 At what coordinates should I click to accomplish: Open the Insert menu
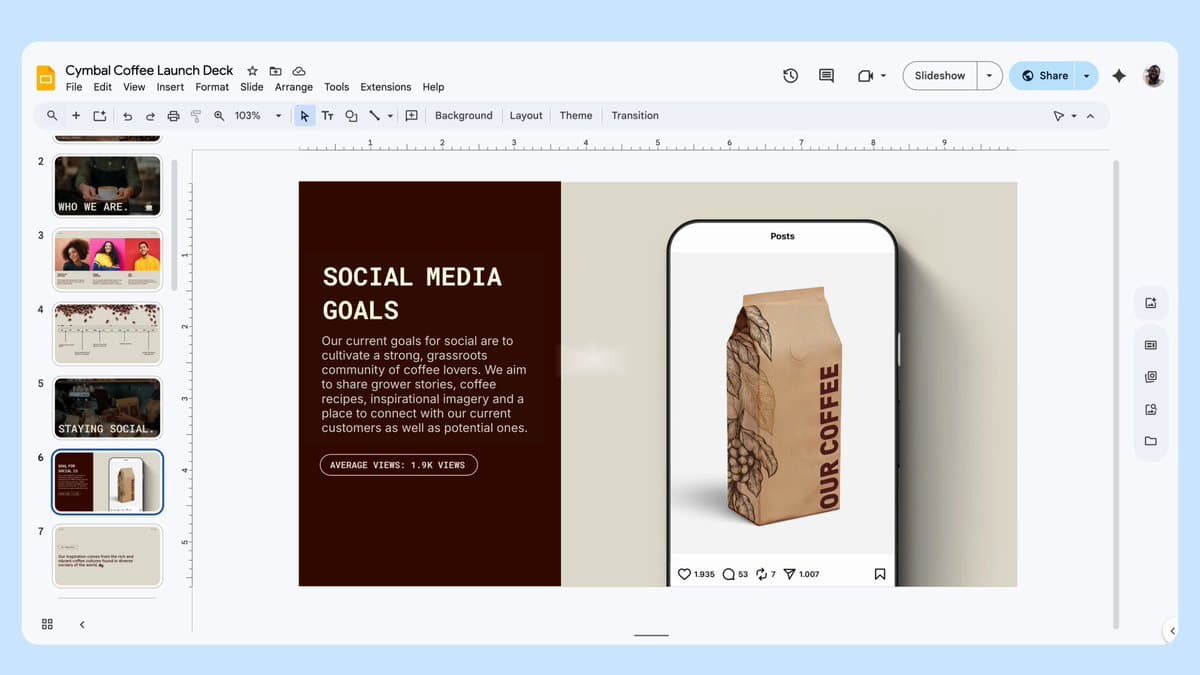click(x=170, y=87)
